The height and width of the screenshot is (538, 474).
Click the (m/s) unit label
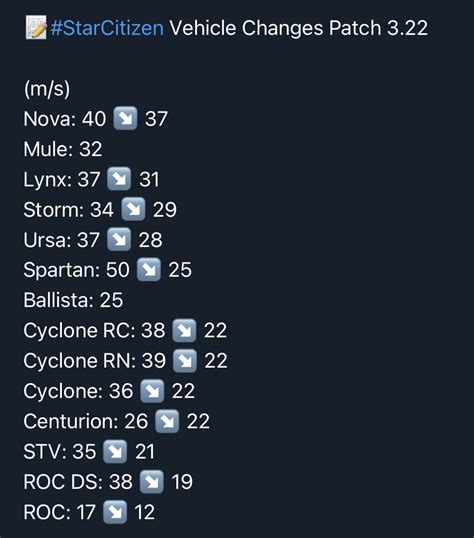(47, 89)
